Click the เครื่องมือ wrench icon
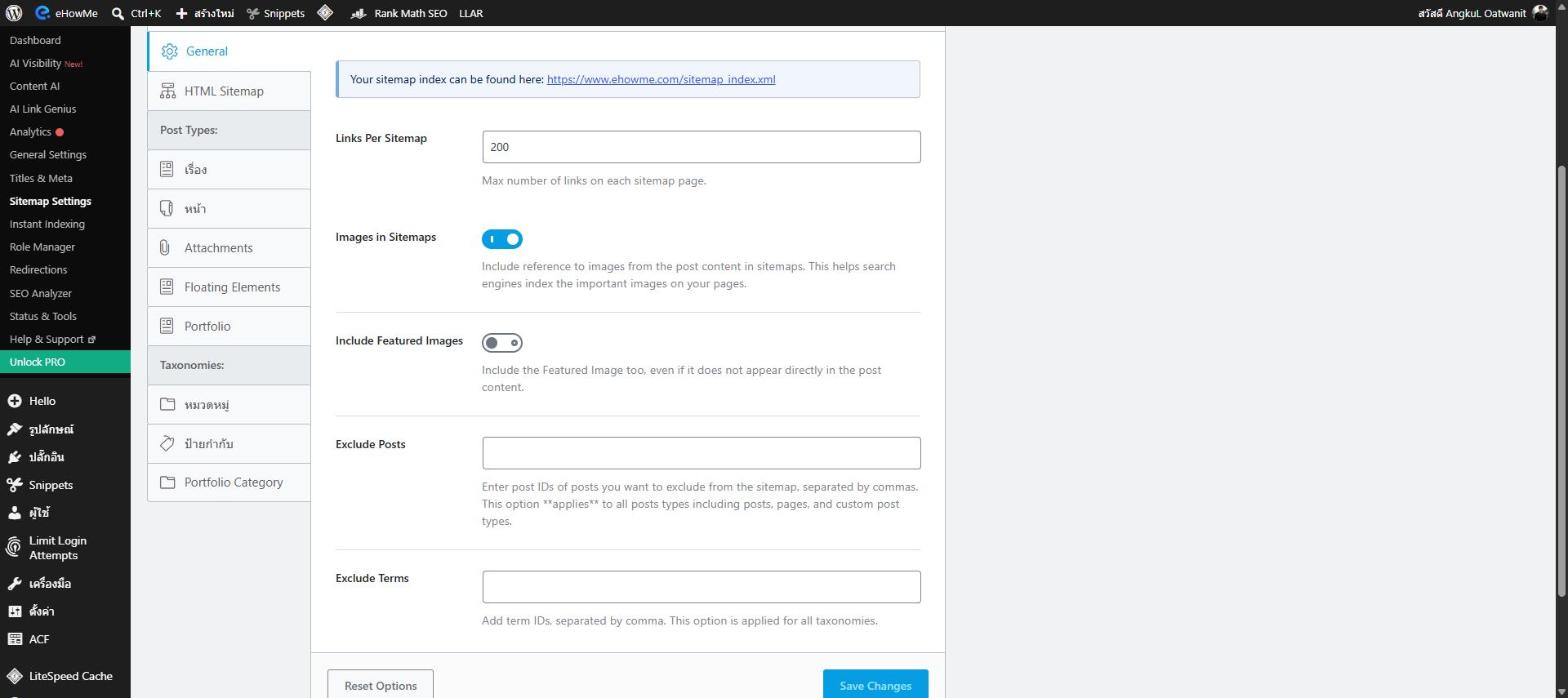 pyautogui.click(x=14, y=583)
